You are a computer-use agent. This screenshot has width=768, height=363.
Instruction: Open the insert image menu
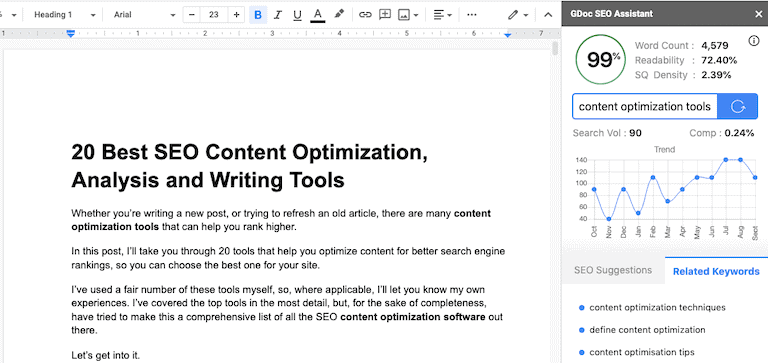408,15
